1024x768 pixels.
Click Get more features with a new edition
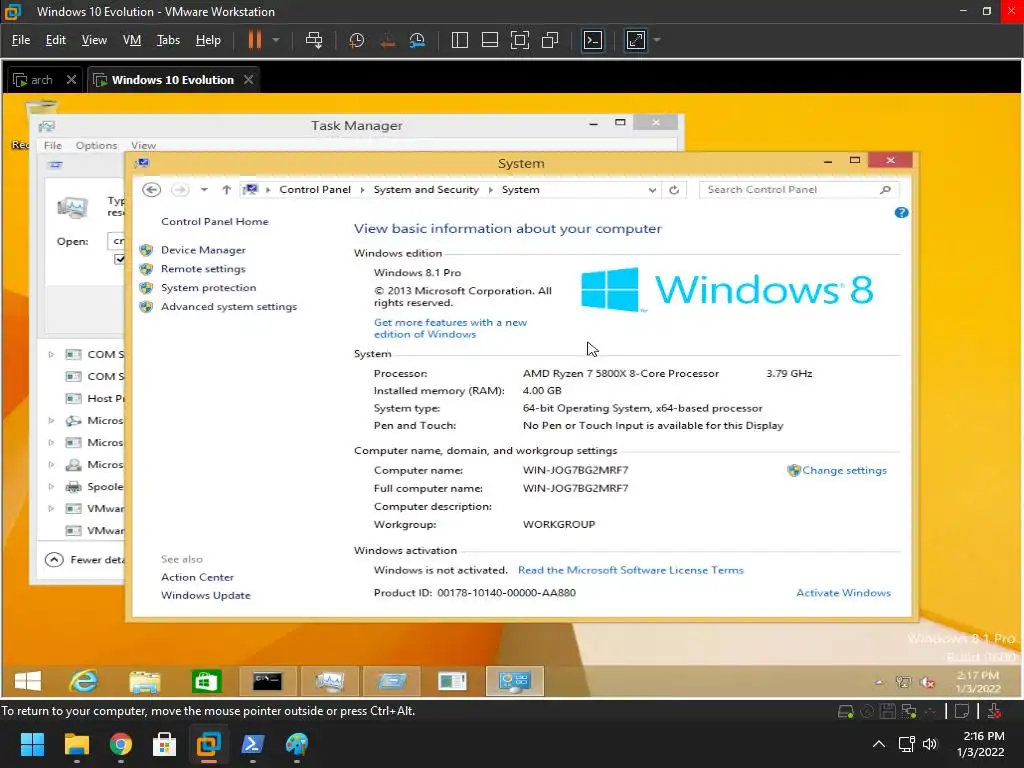[450, 328]
